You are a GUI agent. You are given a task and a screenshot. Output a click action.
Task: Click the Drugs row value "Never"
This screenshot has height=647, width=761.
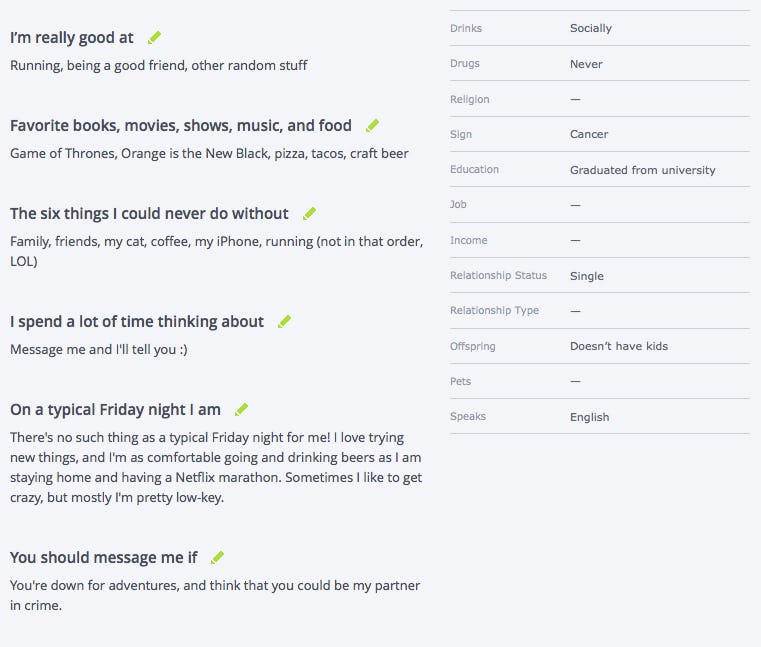[586, 64]
